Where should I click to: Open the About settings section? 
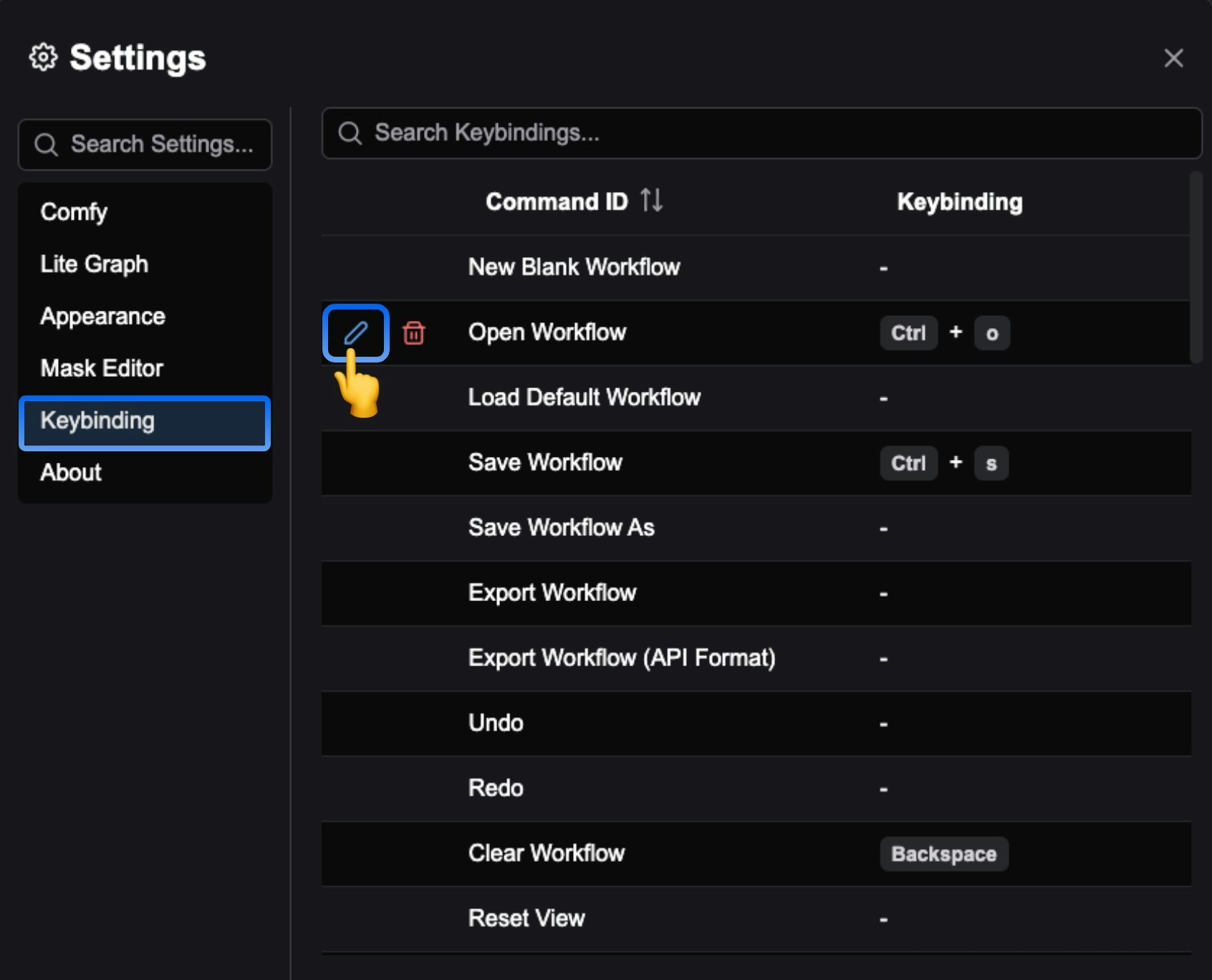[69, 472]
